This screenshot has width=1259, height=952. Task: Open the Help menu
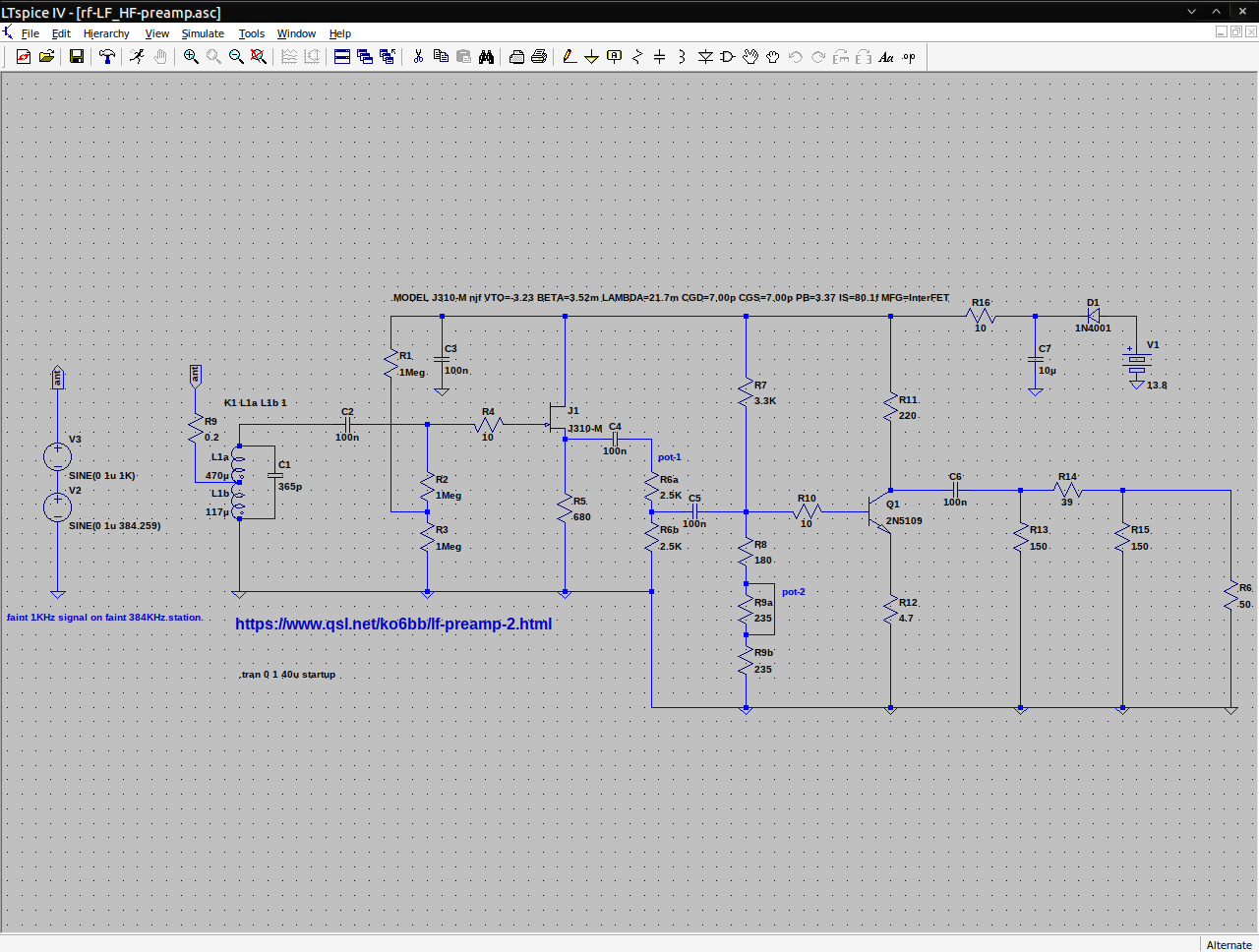(340, 33)
